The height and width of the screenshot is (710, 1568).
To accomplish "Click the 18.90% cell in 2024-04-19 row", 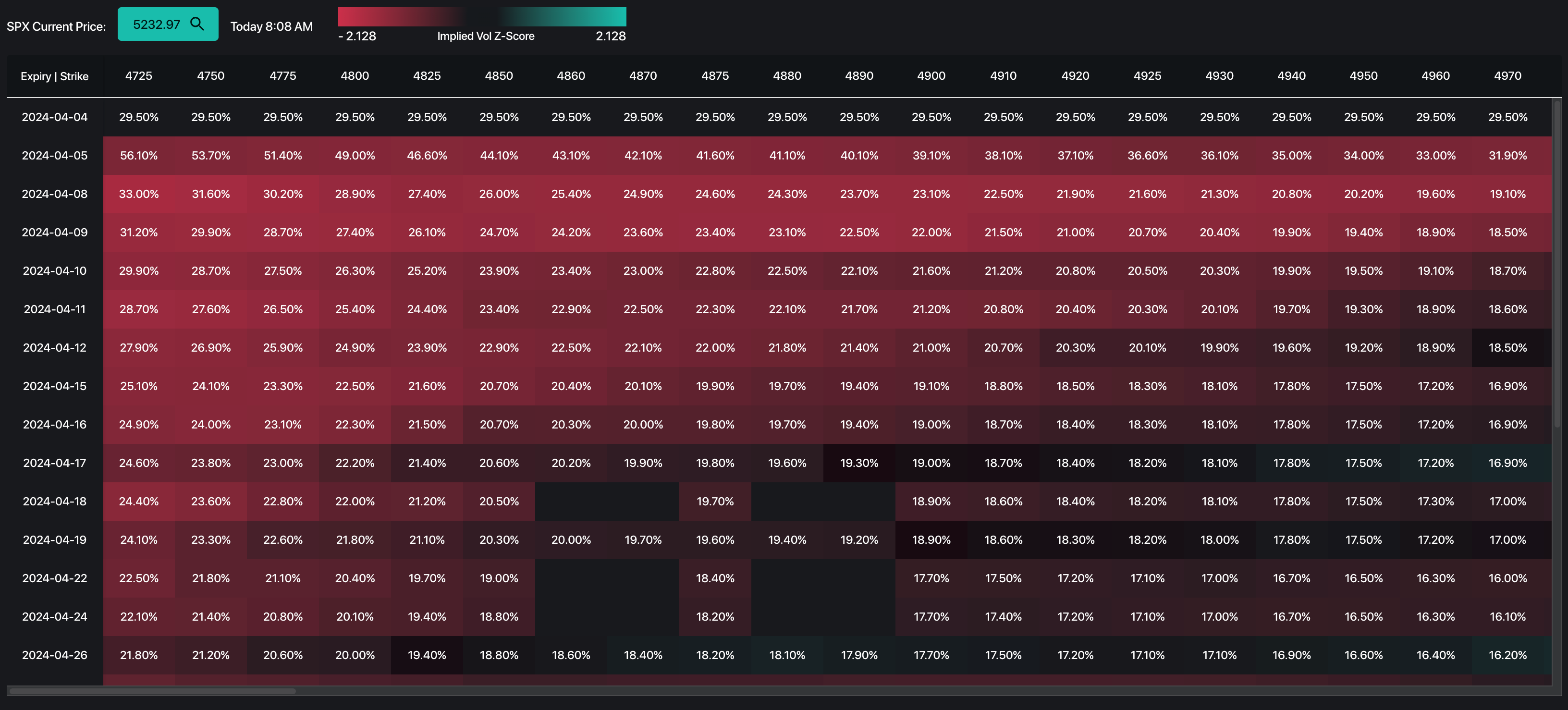I will pos(931,539).
